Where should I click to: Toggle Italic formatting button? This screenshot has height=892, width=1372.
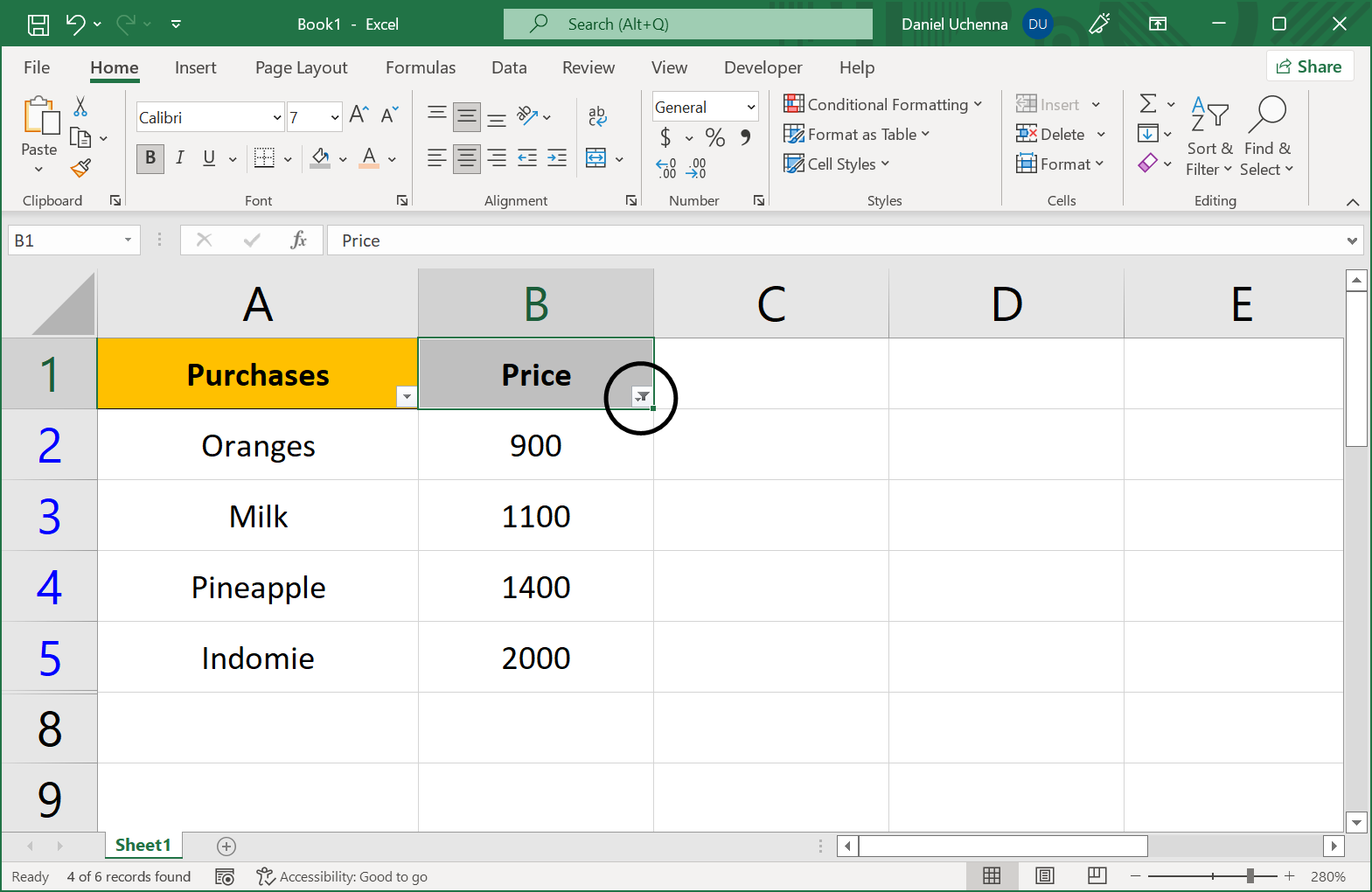coord(180,158)
